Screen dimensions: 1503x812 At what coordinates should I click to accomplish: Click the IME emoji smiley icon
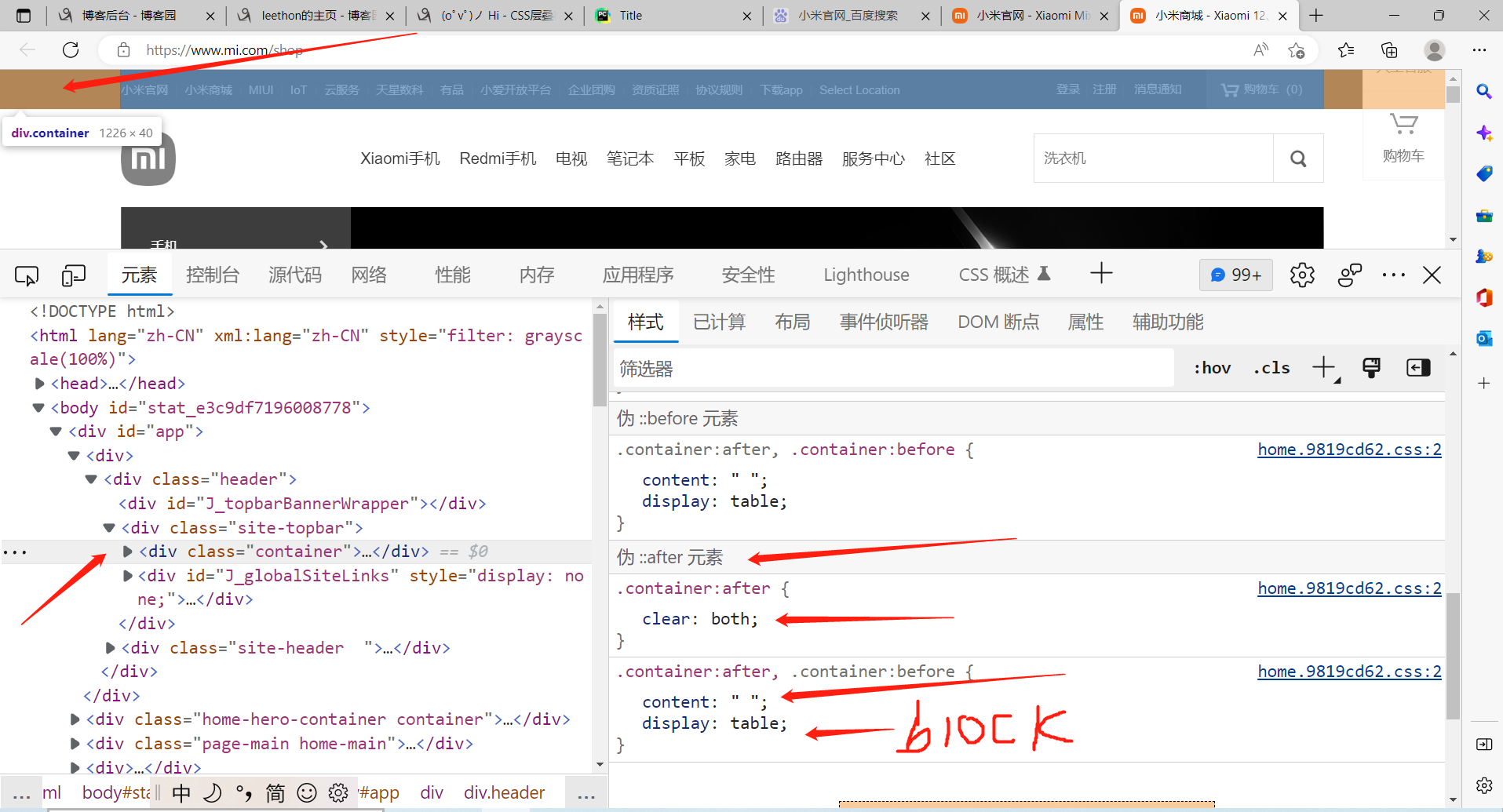click(307, 792)
